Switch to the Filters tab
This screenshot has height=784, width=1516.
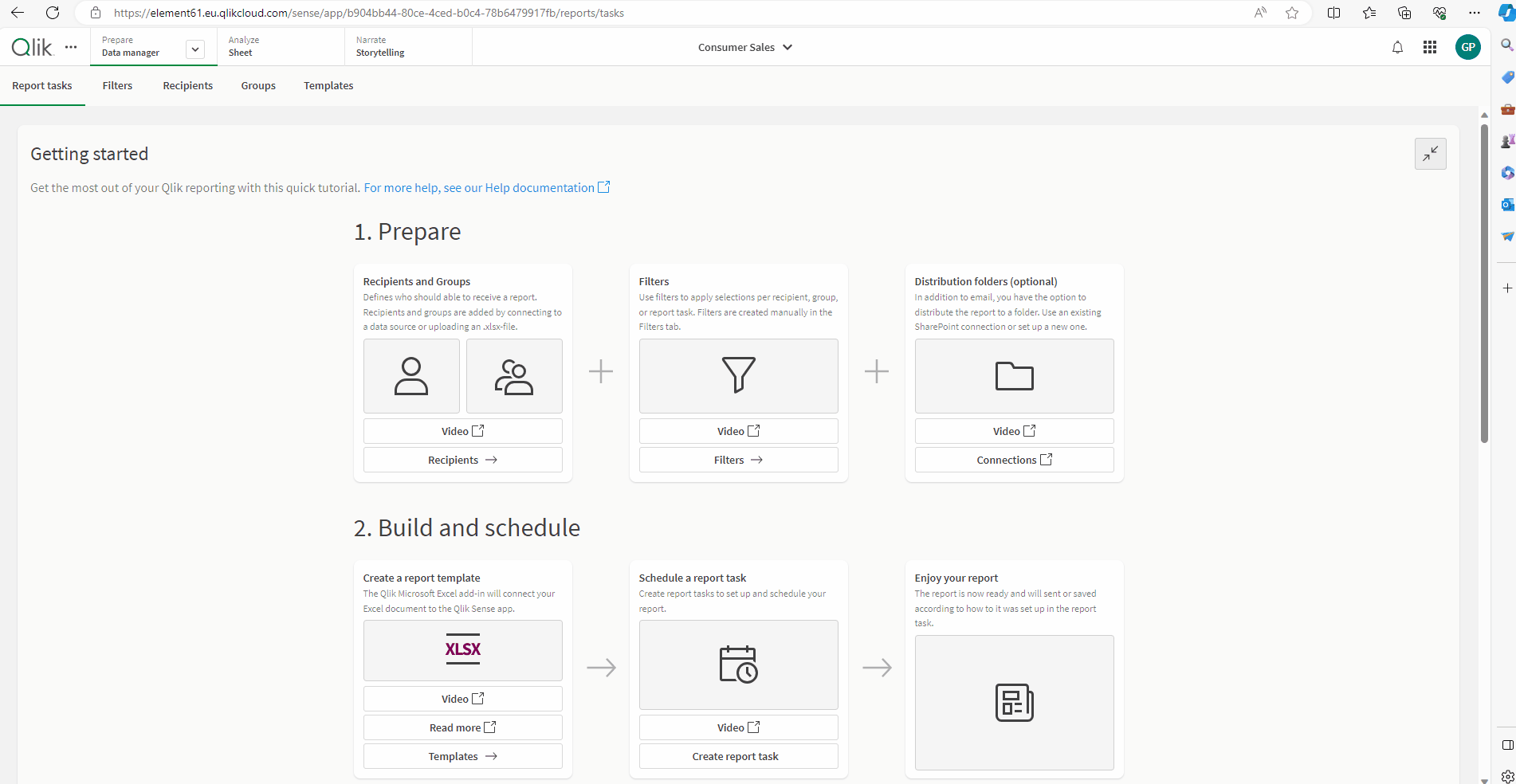click(x=117, y=86)
